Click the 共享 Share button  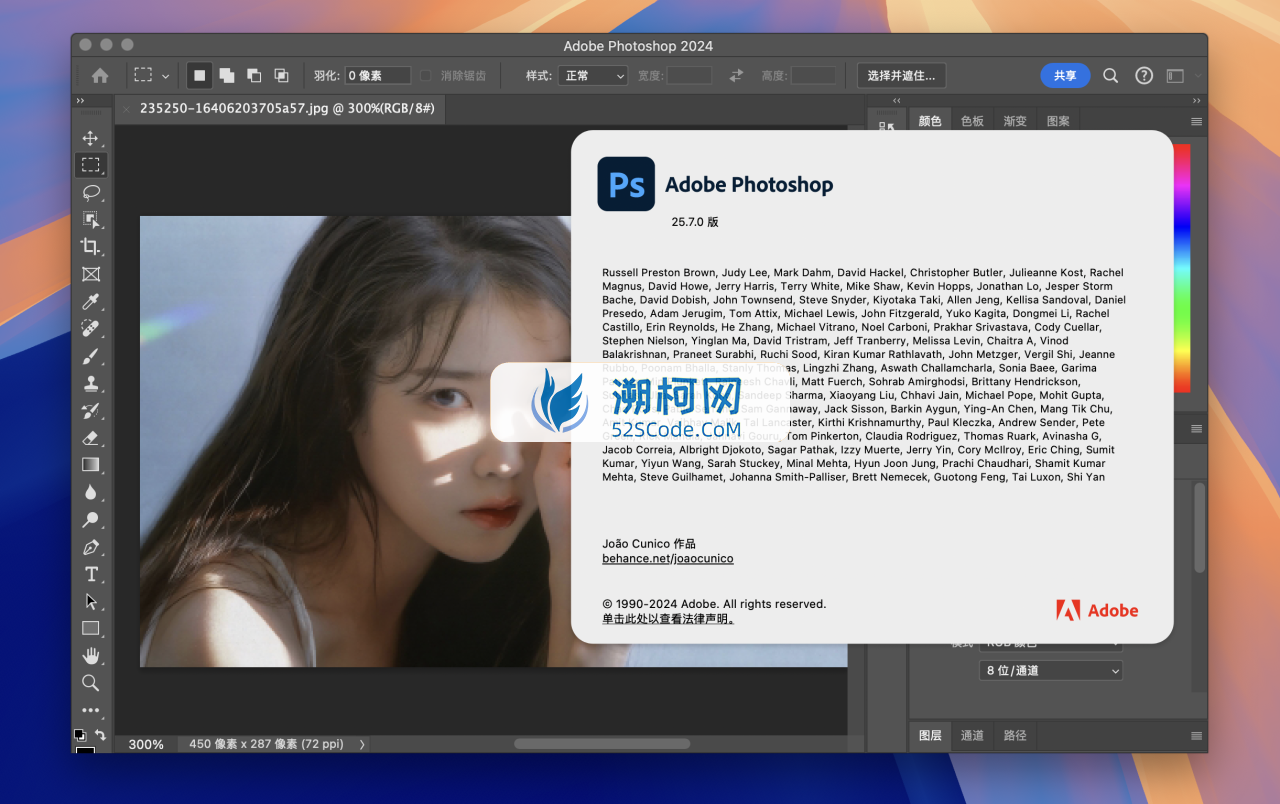[1065, 75]
